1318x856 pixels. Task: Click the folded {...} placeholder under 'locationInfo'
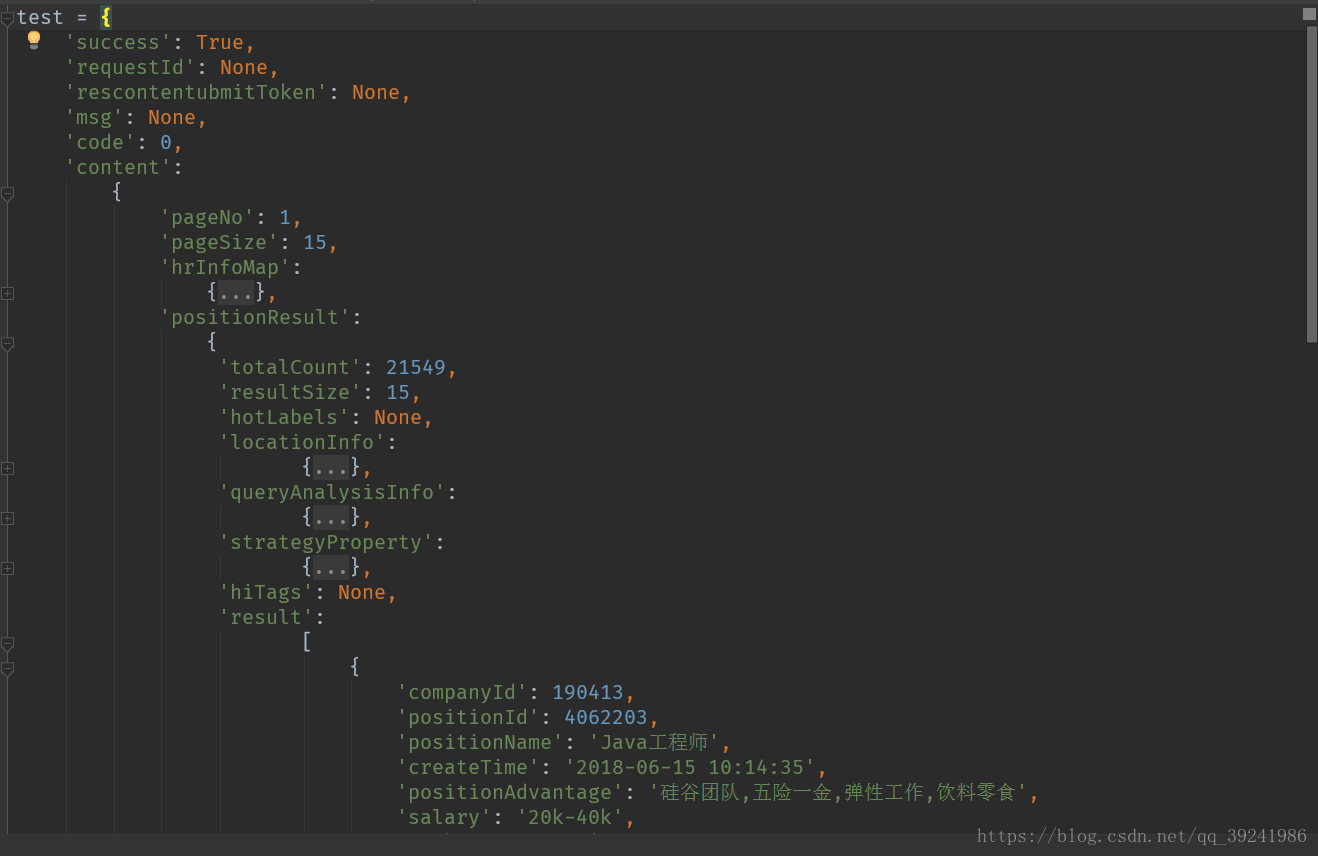[x=331, y=467]
